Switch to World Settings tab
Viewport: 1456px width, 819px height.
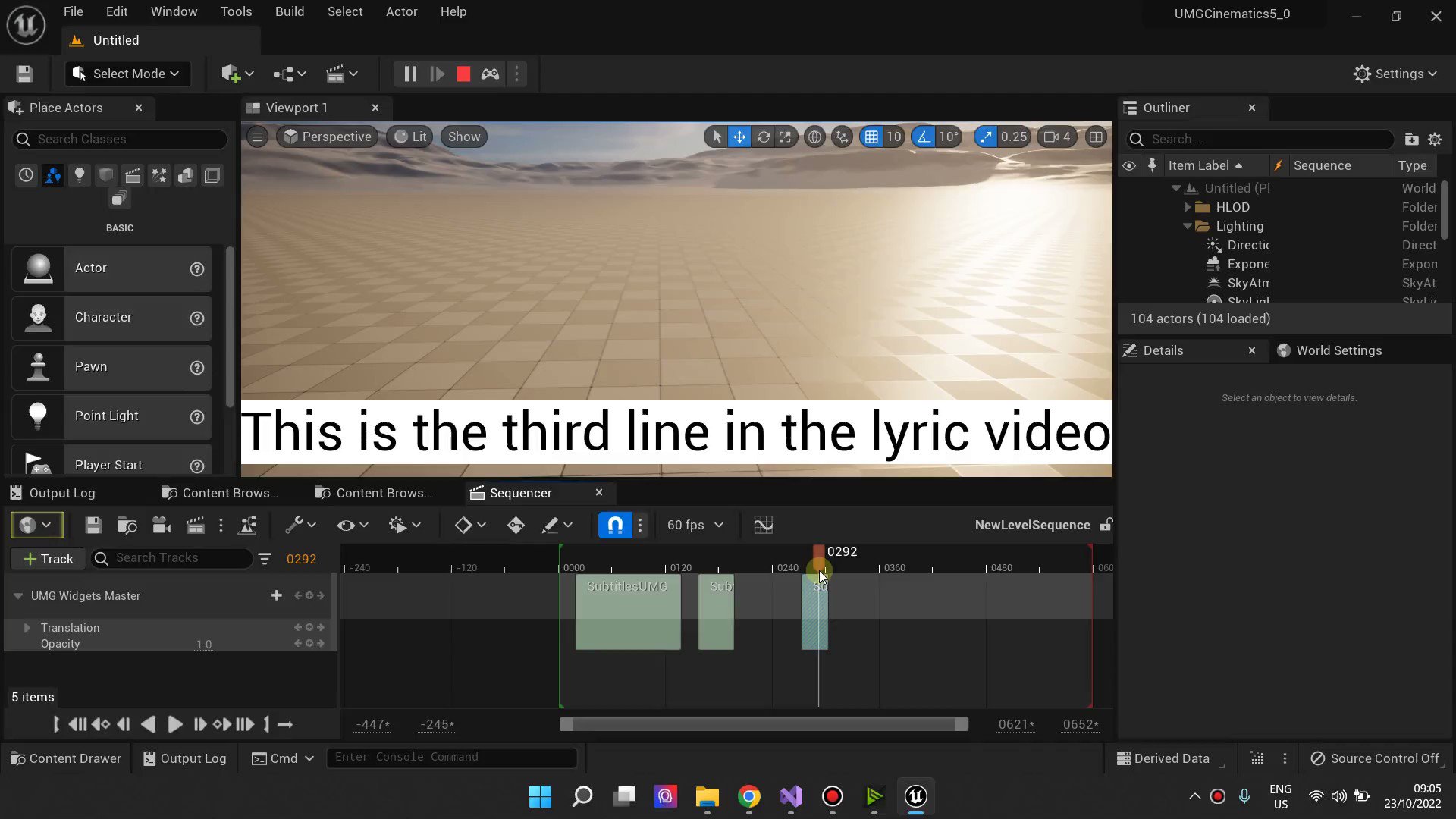click(1330, 350)
